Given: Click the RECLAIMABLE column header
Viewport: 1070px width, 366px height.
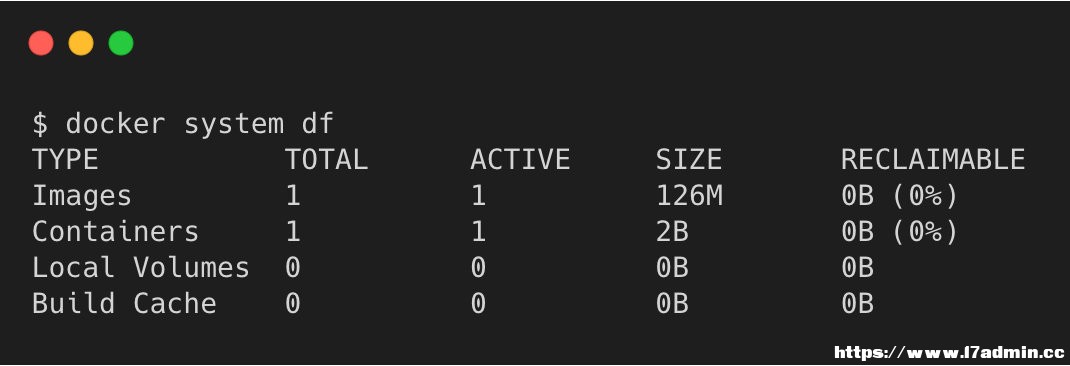Looking at the screenshot, I should [933, 160].
